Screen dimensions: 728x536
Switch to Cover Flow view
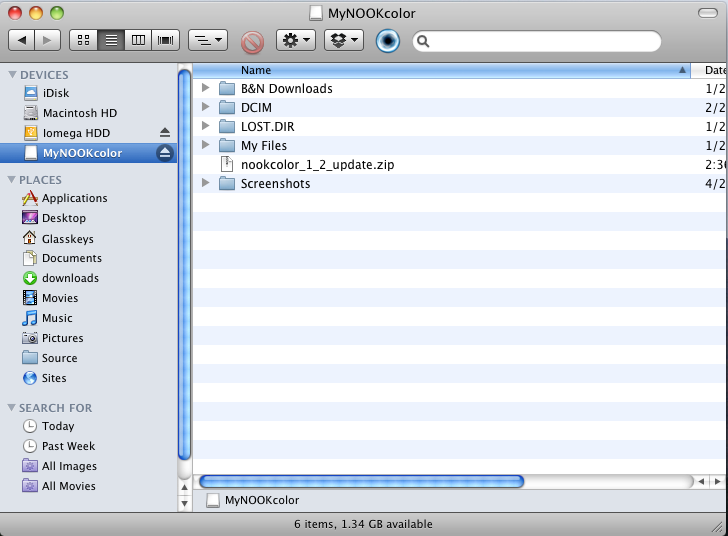point(167,41)
